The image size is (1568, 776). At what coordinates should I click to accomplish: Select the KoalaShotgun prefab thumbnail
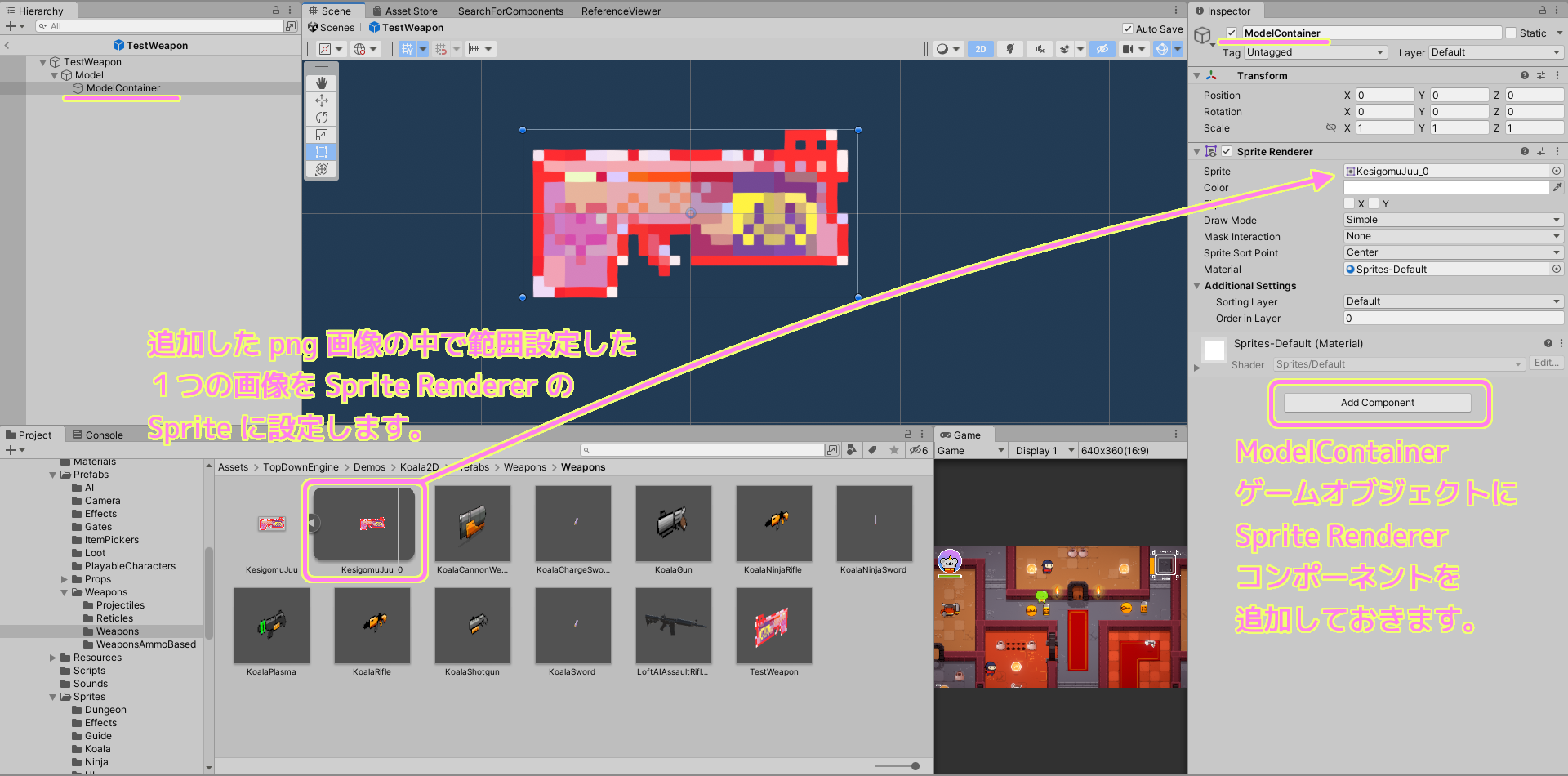(x=472, y=625)
